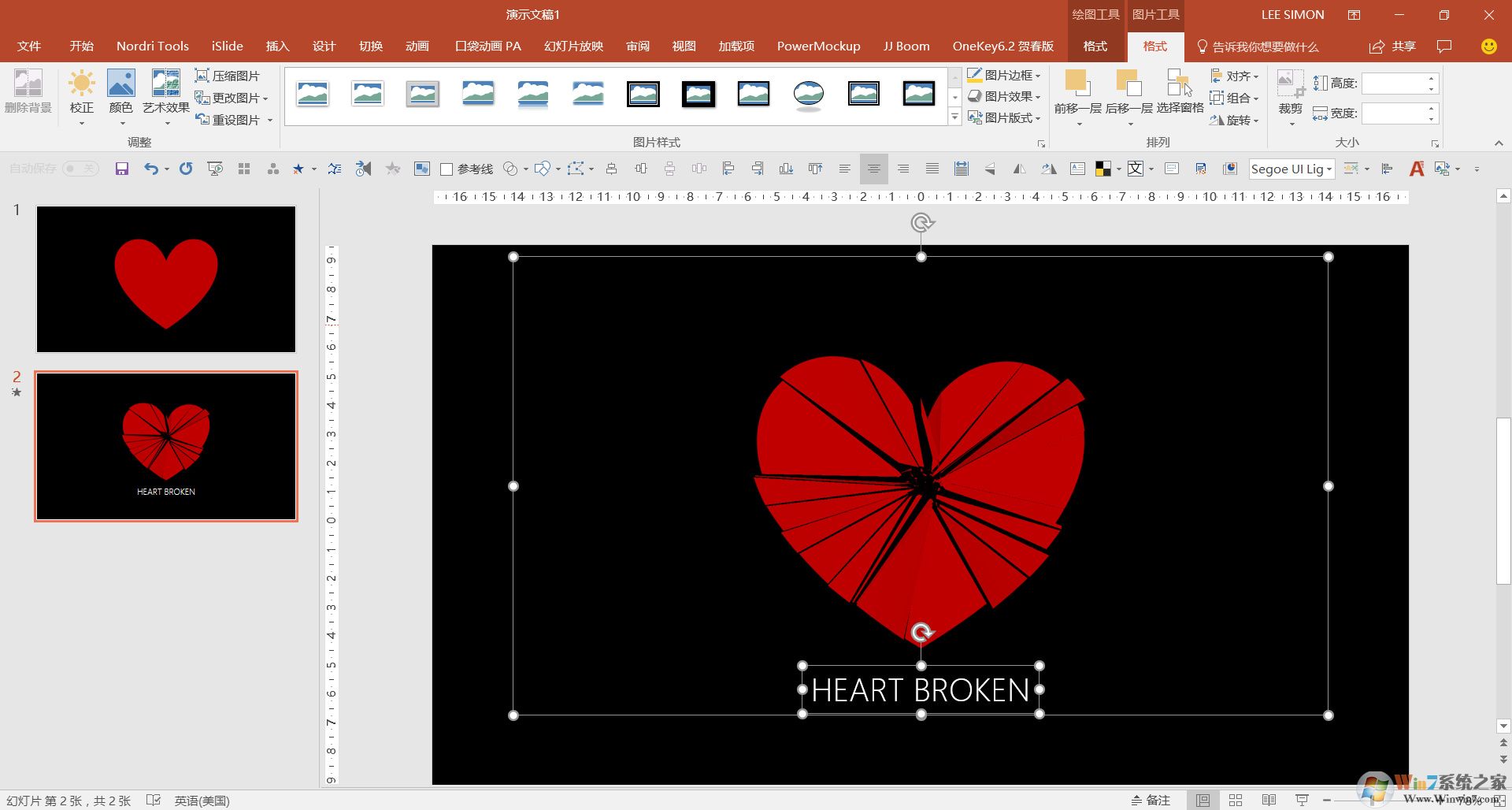Viewport: 1512px width, 810px height.
Task: Click the 删除背景 (Remove Background) icon
Action: coord(28,95)
